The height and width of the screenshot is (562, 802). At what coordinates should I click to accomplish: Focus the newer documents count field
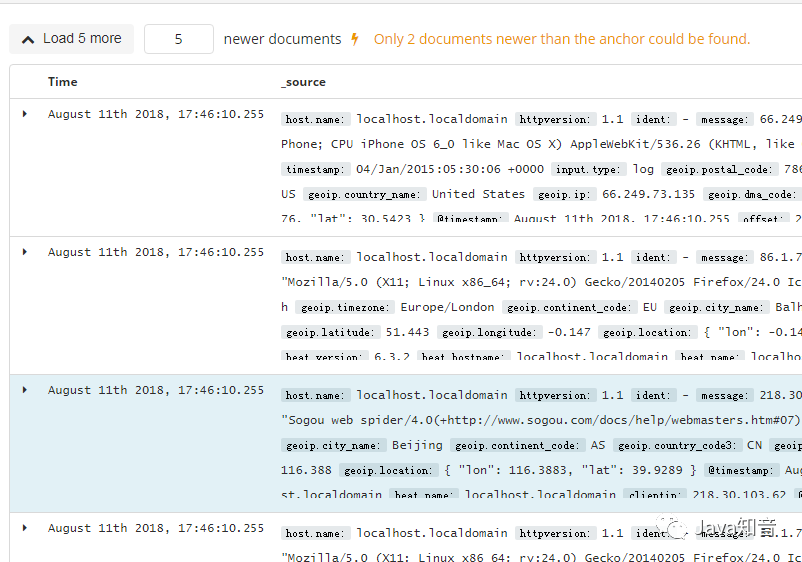tap(179, 39)
